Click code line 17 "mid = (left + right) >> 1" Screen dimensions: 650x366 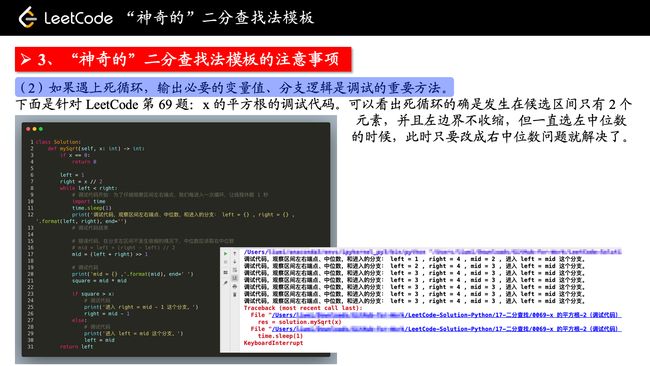point(109,254)
